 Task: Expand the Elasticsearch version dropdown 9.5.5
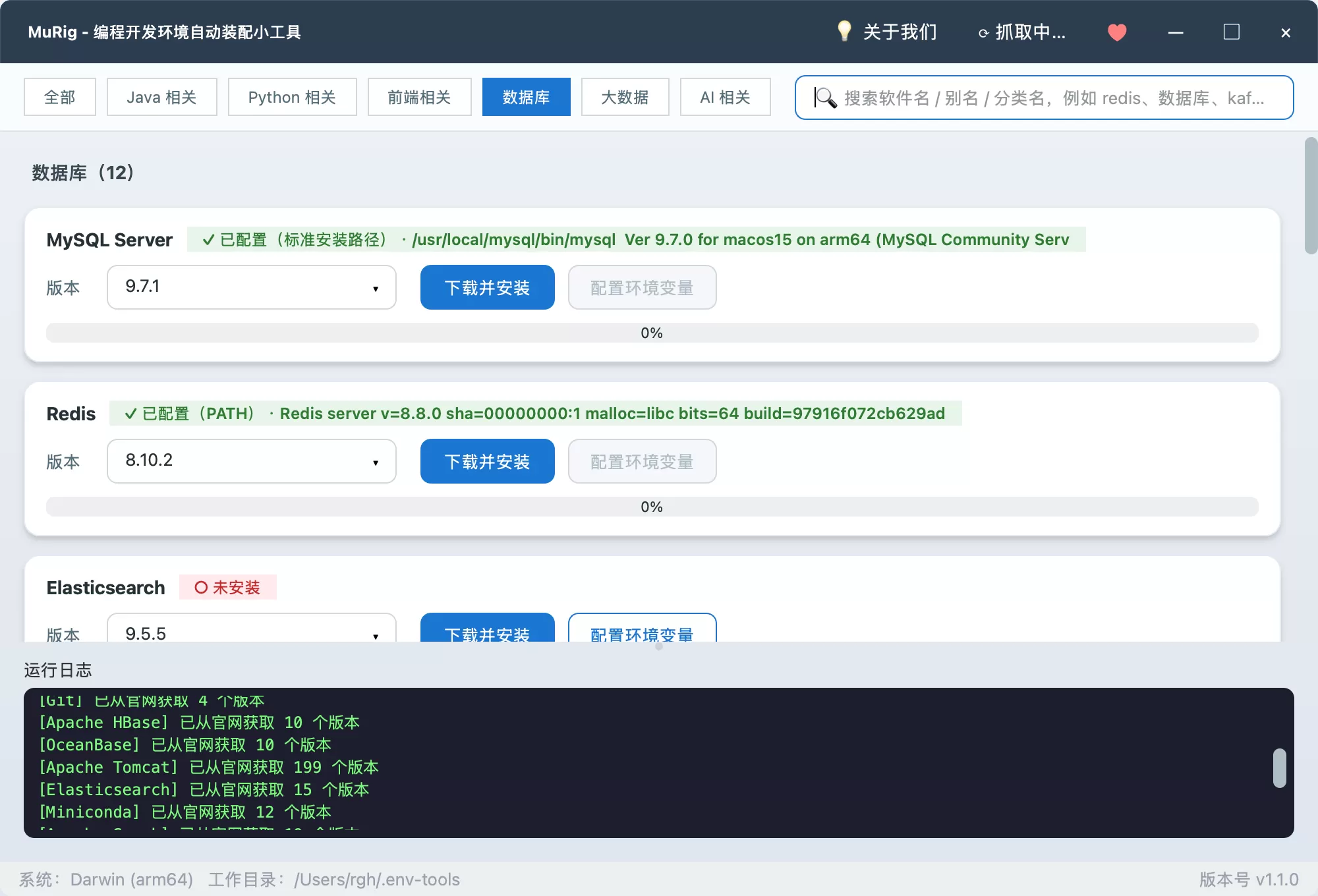point(252,629)
